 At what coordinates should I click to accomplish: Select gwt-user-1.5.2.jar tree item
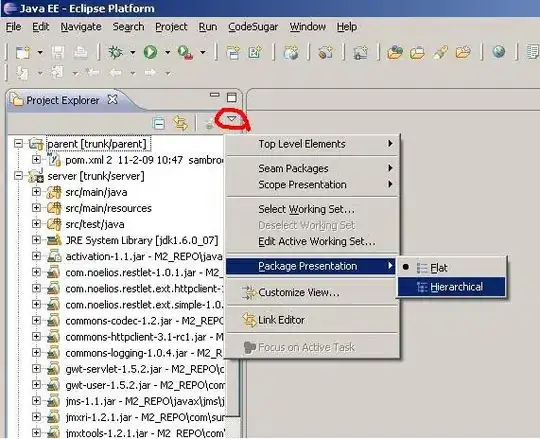point(145,385)
